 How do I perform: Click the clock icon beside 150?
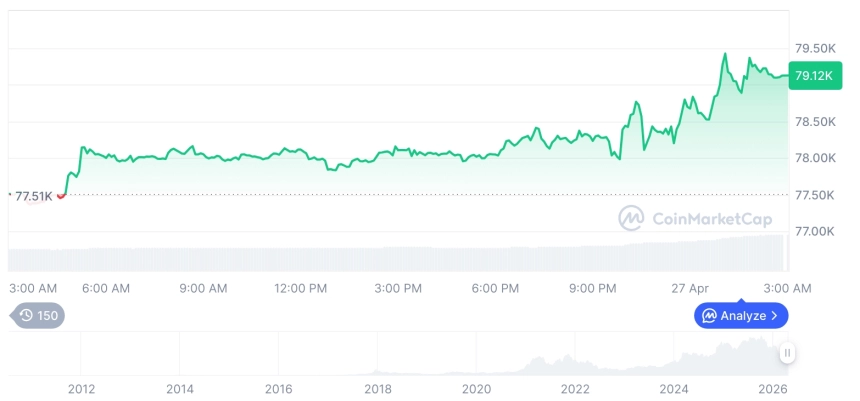(x=26, y=316)
